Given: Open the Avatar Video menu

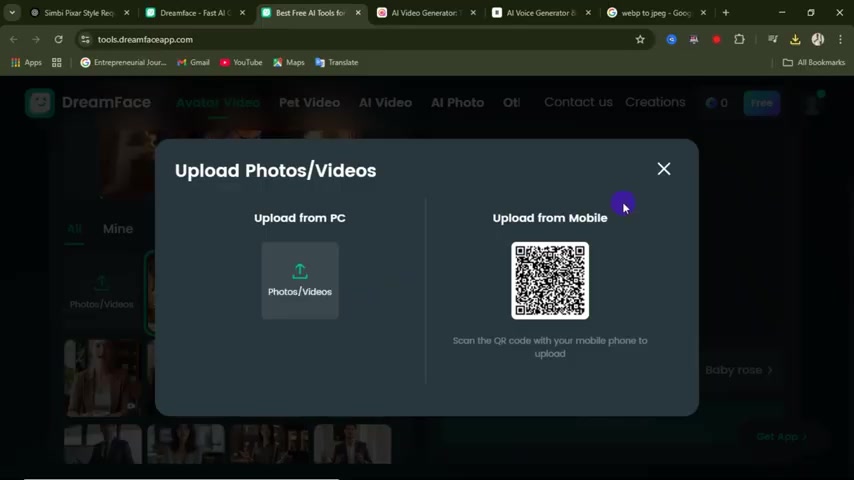Looking at the screenshot, I should point(218,102).
